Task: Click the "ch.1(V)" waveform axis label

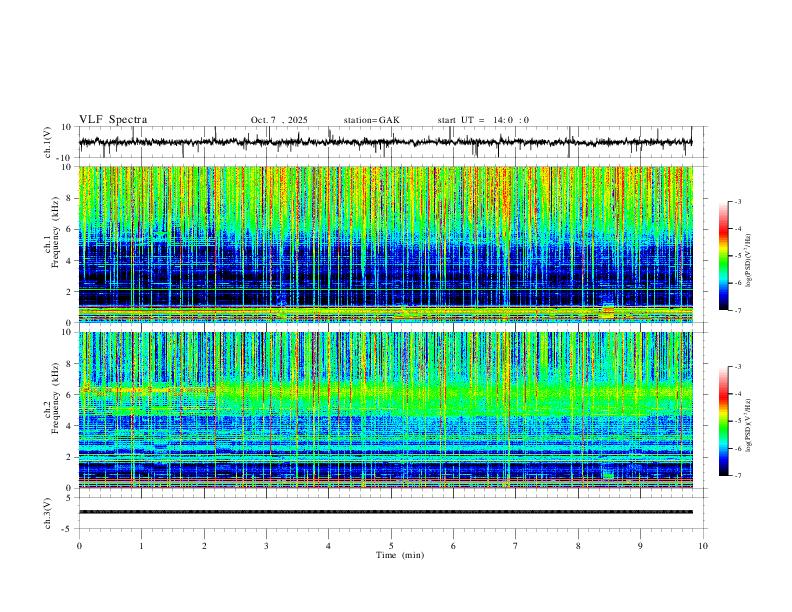Action: [48, 142]
